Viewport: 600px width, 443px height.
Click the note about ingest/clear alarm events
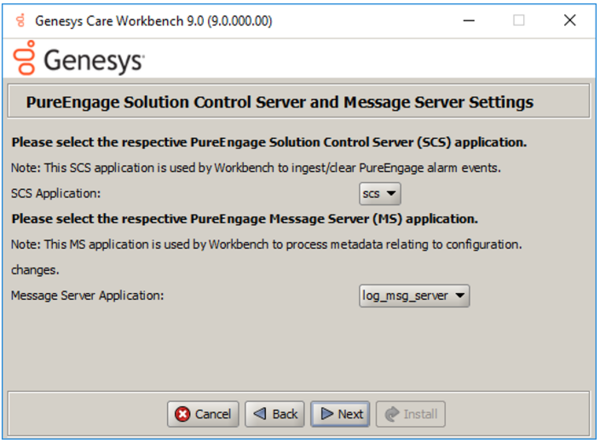click(x=256, y=168)
